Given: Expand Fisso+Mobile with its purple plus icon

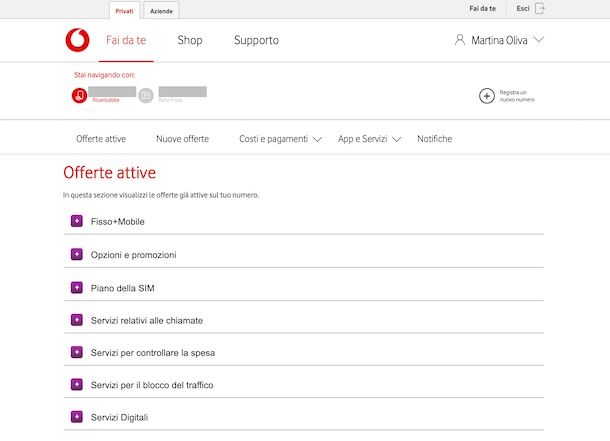Looking at the screenshot, I should point(77,221).
